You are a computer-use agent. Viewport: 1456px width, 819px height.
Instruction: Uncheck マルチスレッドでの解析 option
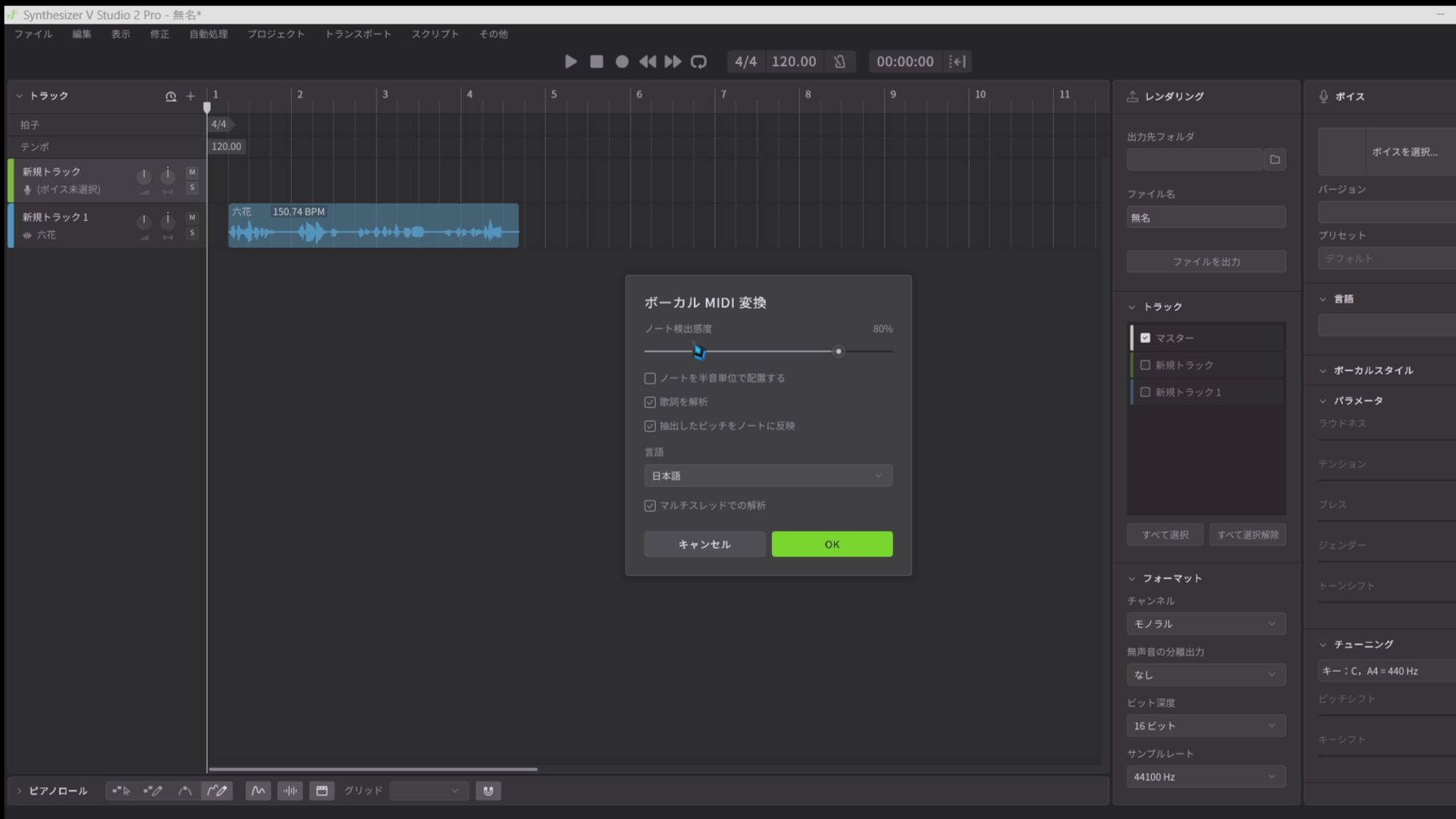(x=650, y=506)
